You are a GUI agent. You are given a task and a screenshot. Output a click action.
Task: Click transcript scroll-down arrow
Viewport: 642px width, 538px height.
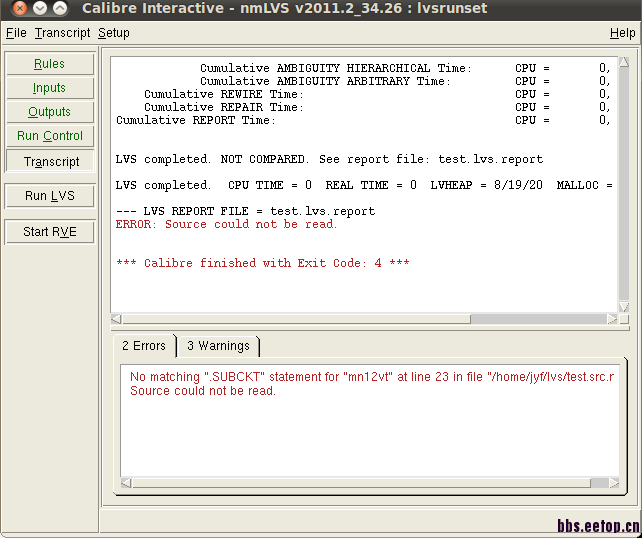pyautogui.click(x=624, y=307)
